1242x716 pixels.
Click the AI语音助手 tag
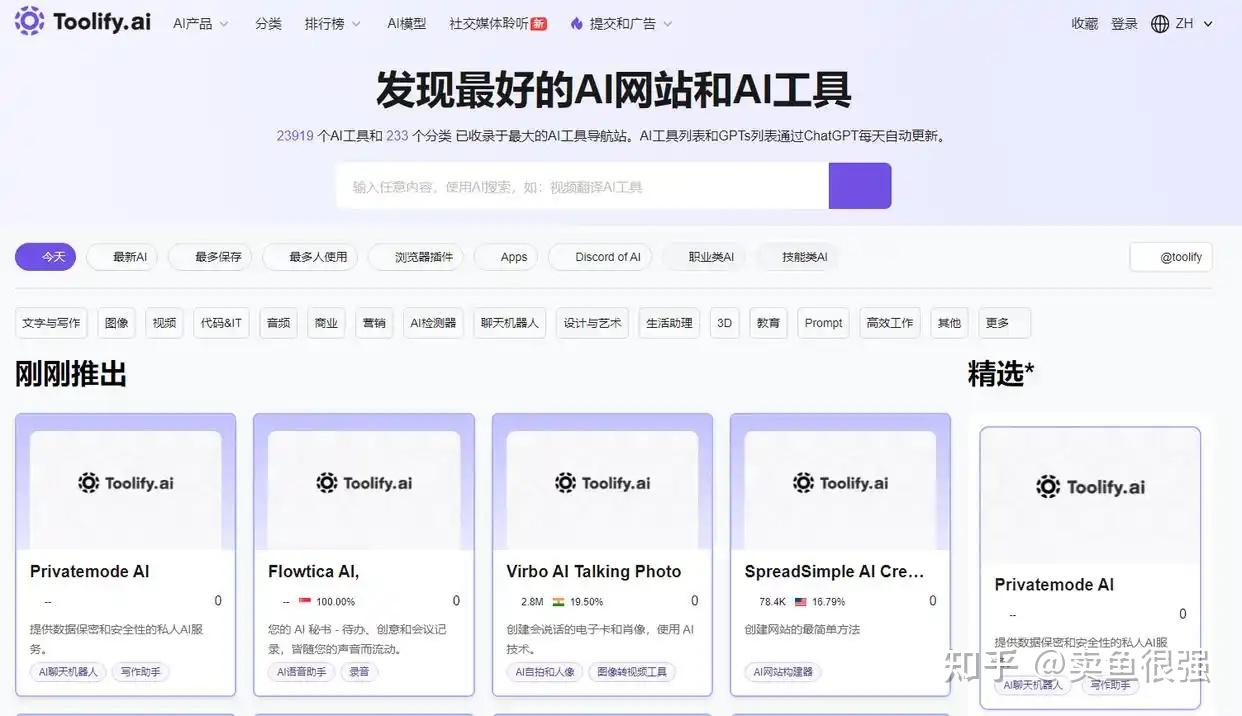pyautogui.click(x=302, y=672)
